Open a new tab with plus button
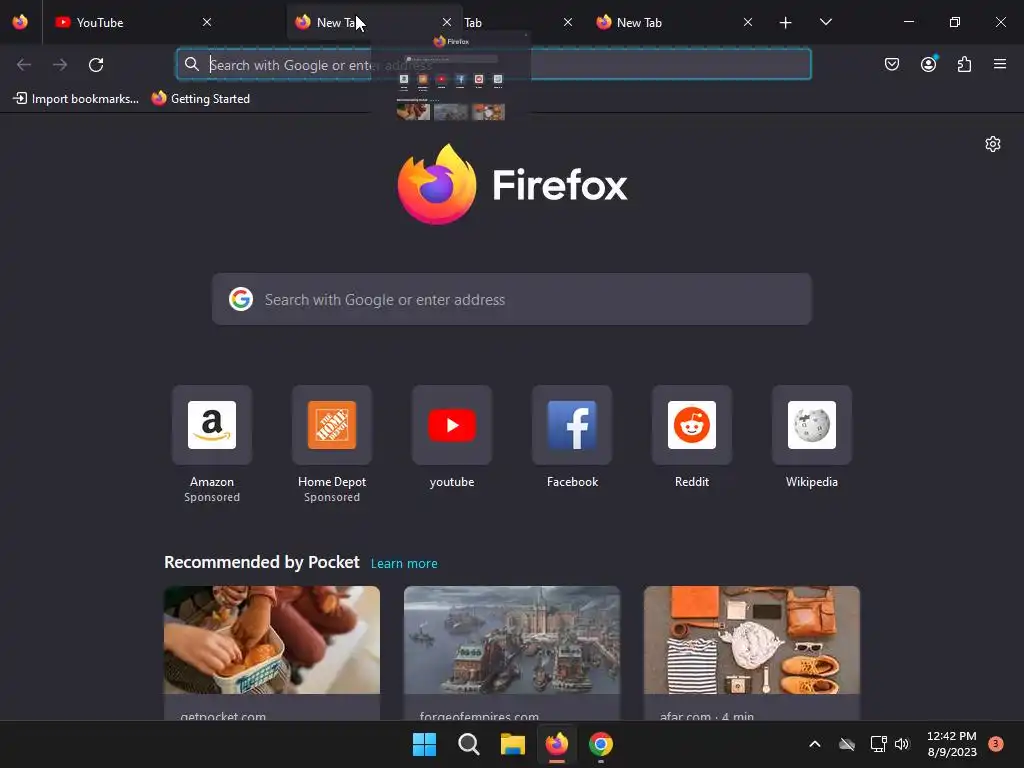This screenshot has width=1024, height=768. [786, 23]
